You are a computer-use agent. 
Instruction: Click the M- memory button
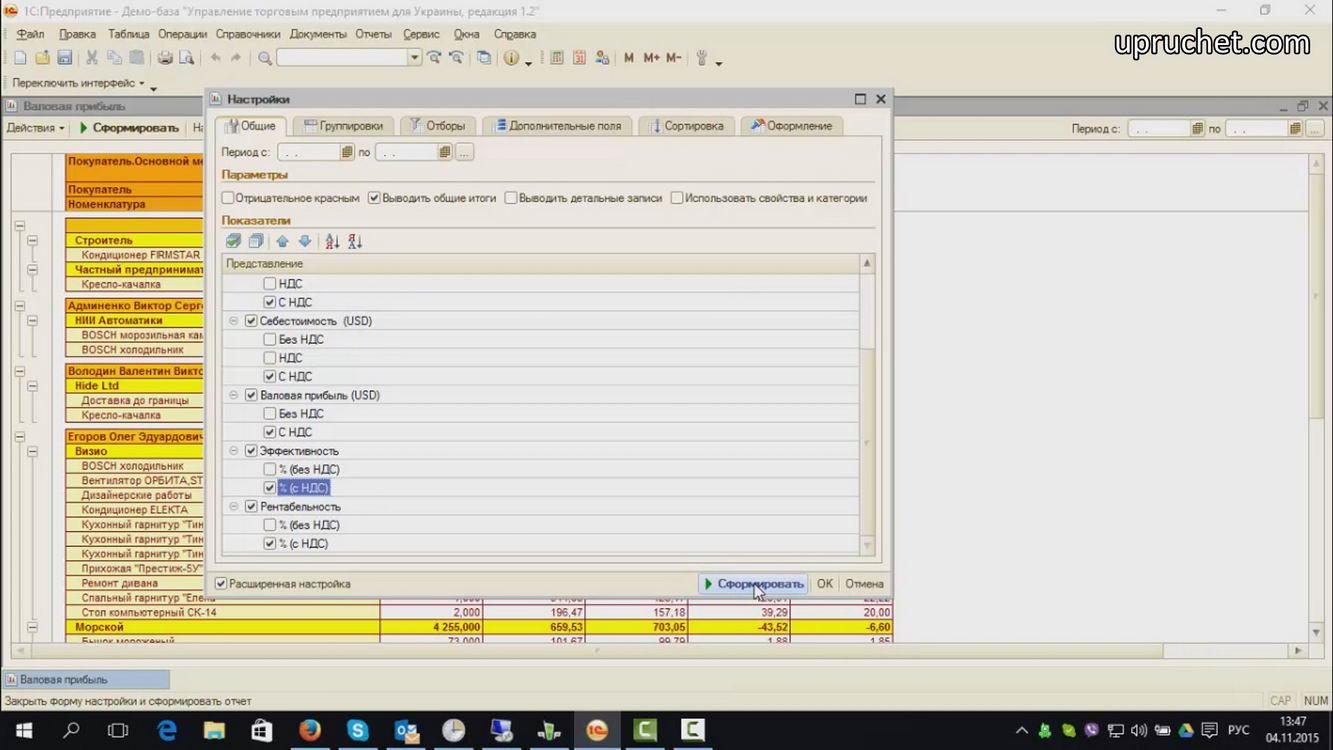[x=673, y=58]
